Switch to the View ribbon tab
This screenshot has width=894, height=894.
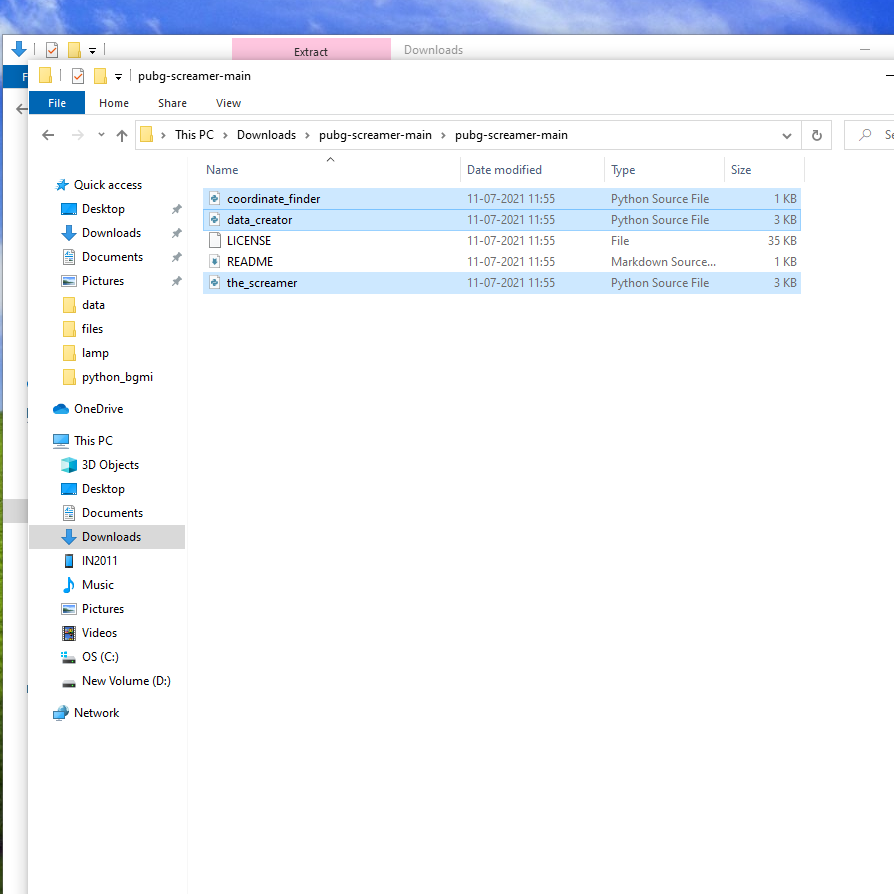(228, 103)
